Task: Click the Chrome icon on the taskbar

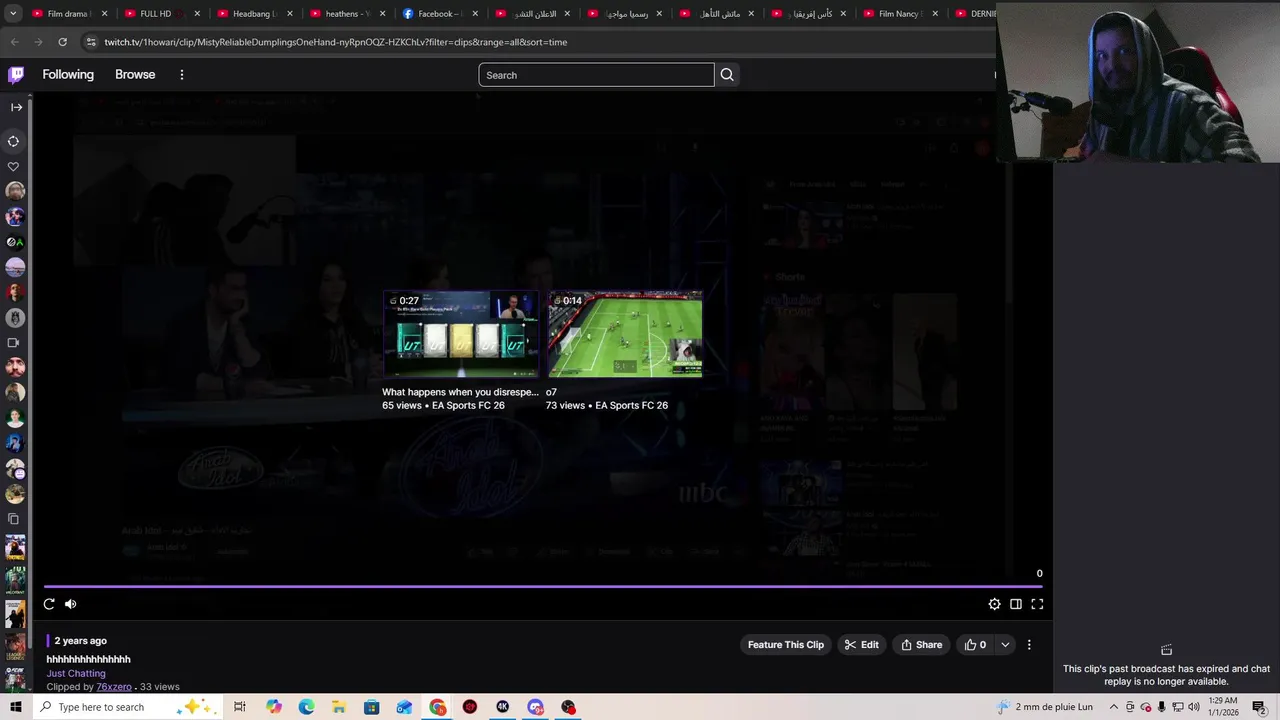Action: pos(438,707)
